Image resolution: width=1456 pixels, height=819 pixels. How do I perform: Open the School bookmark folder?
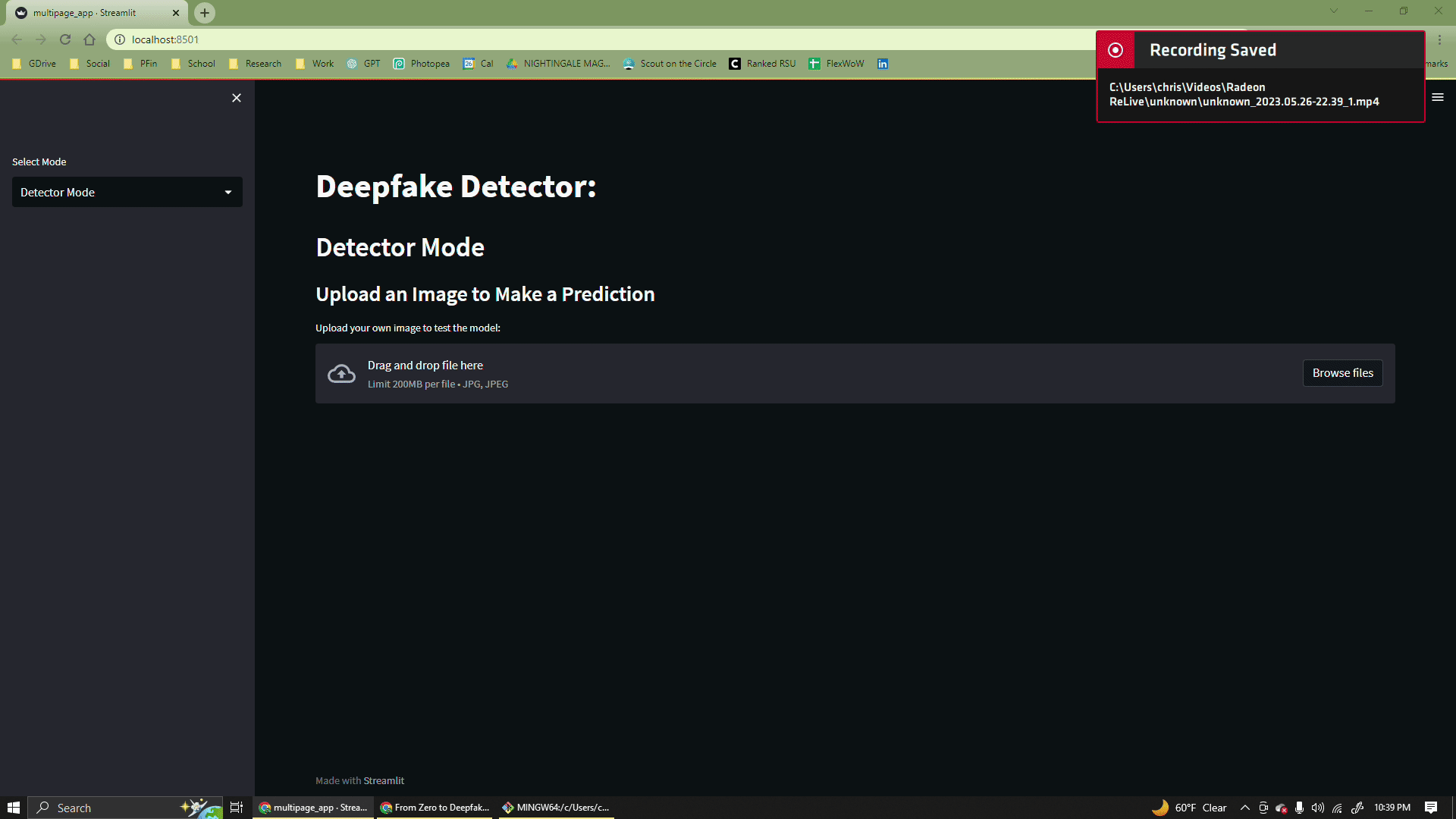(x=194, y=64)
